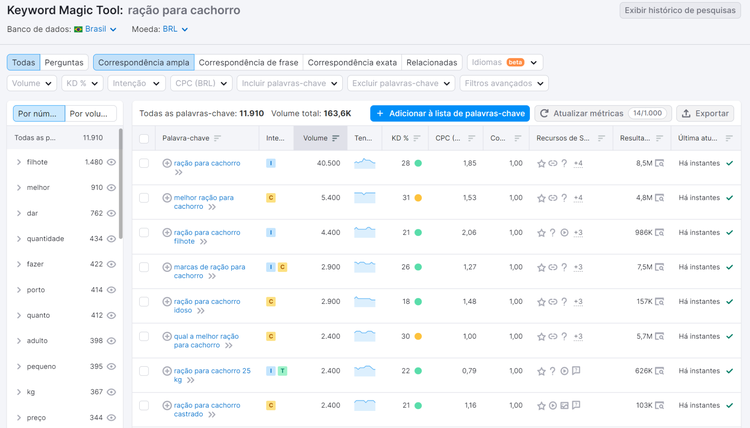The image size is (750, 428).
Task: Click the orange KD dot for 31
Action: pyautogui.click(x=418, y=198)
